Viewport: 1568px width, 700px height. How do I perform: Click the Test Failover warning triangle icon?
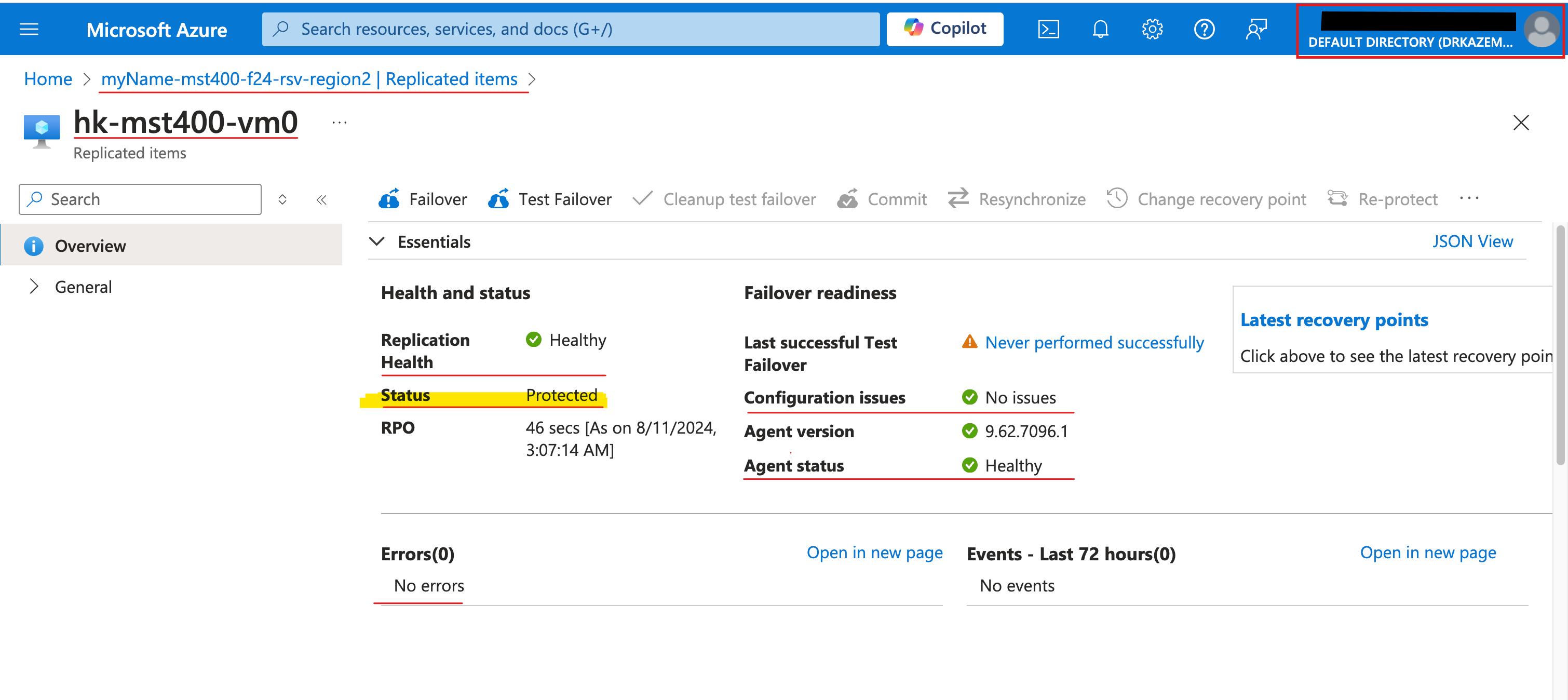click(x=969, y=342)
